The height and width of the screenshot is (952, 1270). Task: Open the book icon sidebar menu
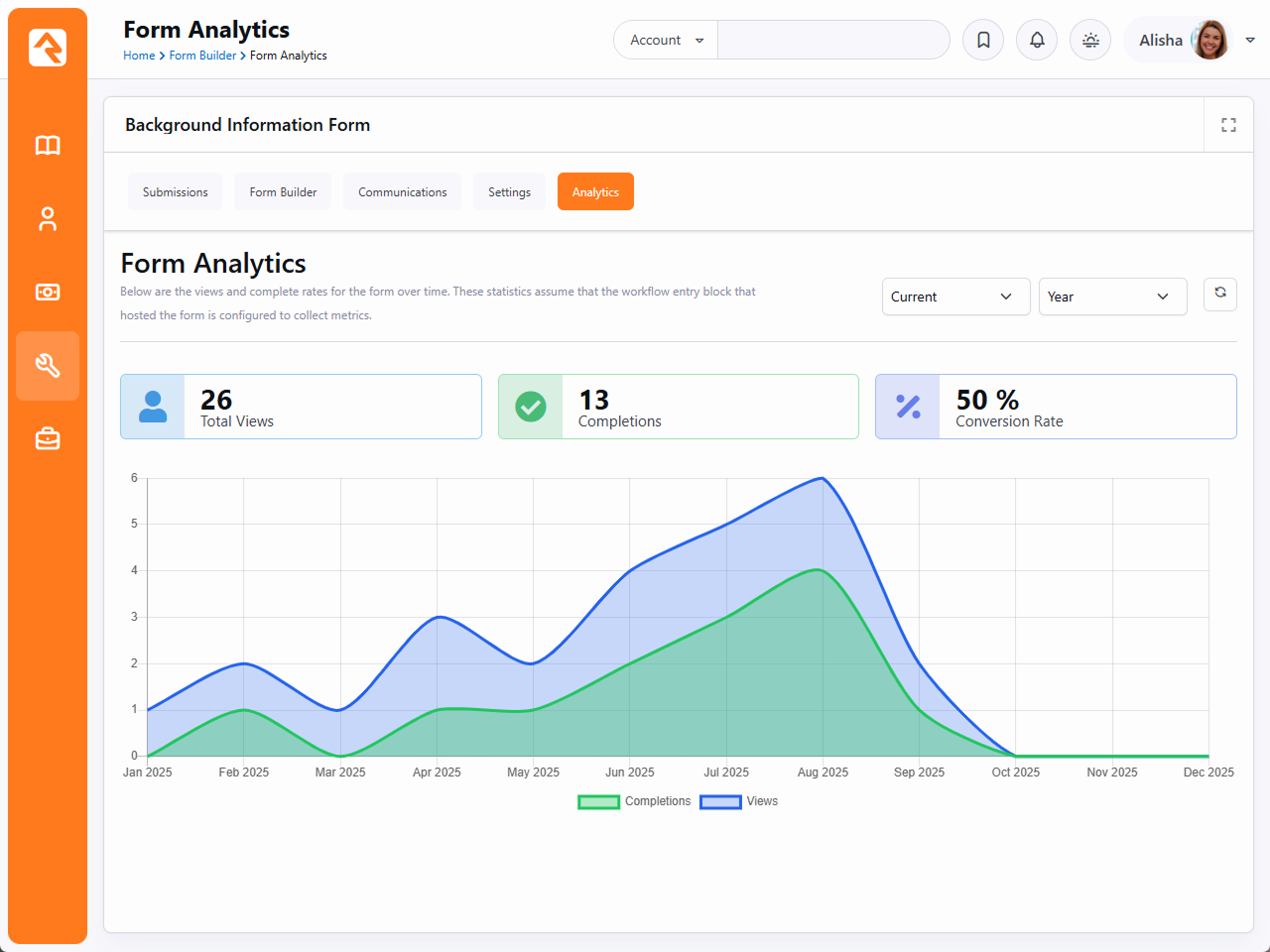point(48,146)
